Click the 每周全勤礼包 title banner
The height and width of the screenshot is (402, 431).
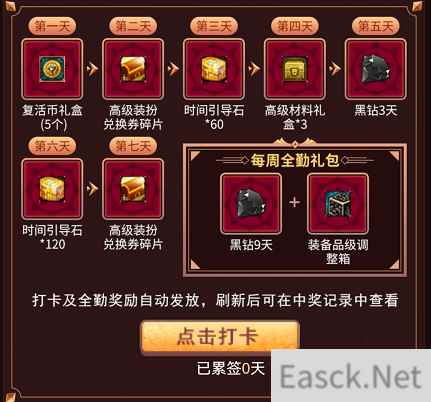(295, 161)
